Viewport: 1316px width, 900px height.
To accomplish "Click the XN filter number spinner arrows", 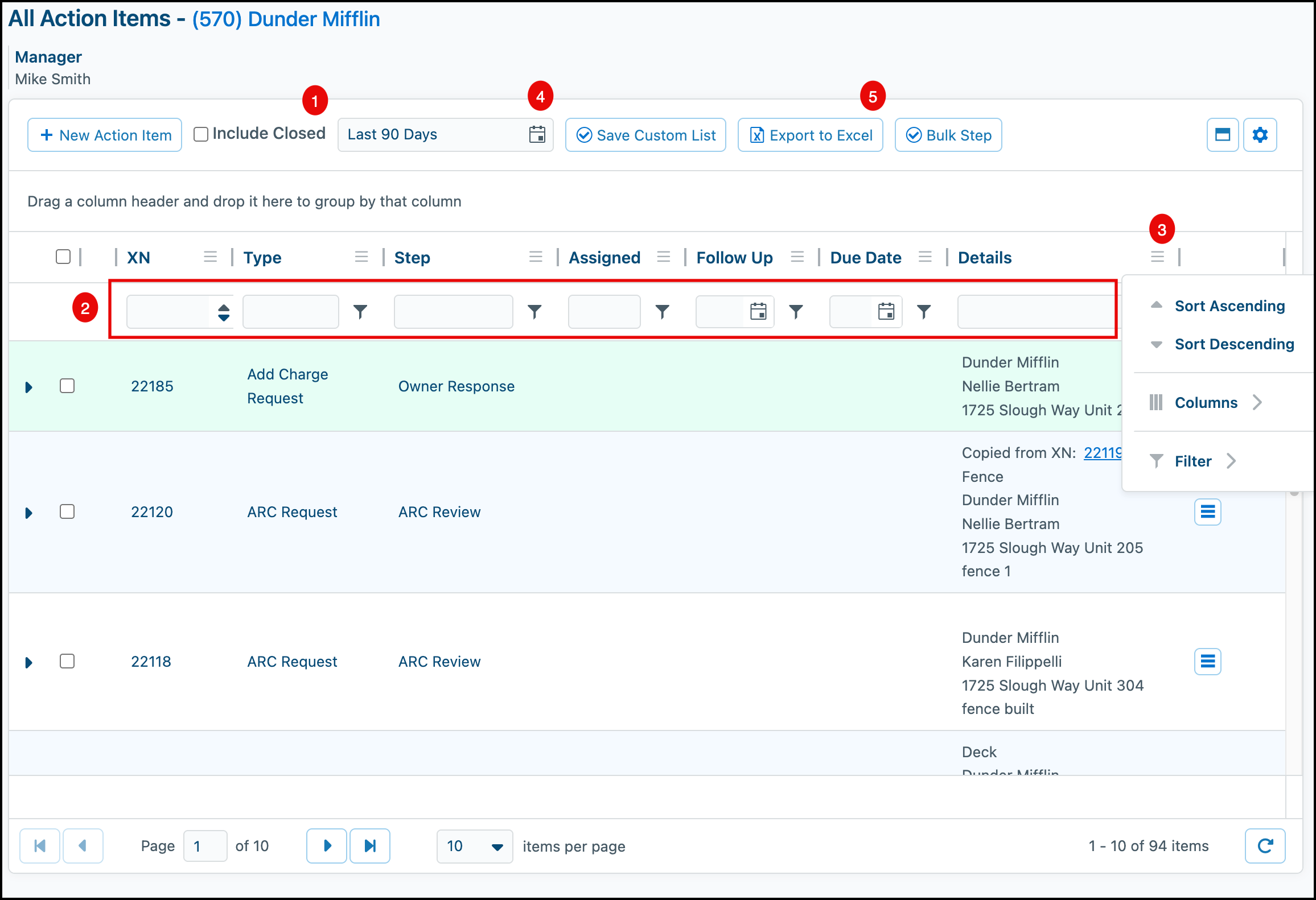I will [x=224, y=312].
